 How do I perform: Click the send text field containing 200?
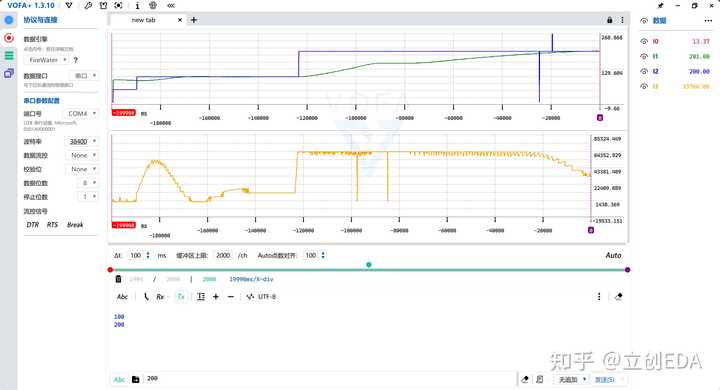331,379
